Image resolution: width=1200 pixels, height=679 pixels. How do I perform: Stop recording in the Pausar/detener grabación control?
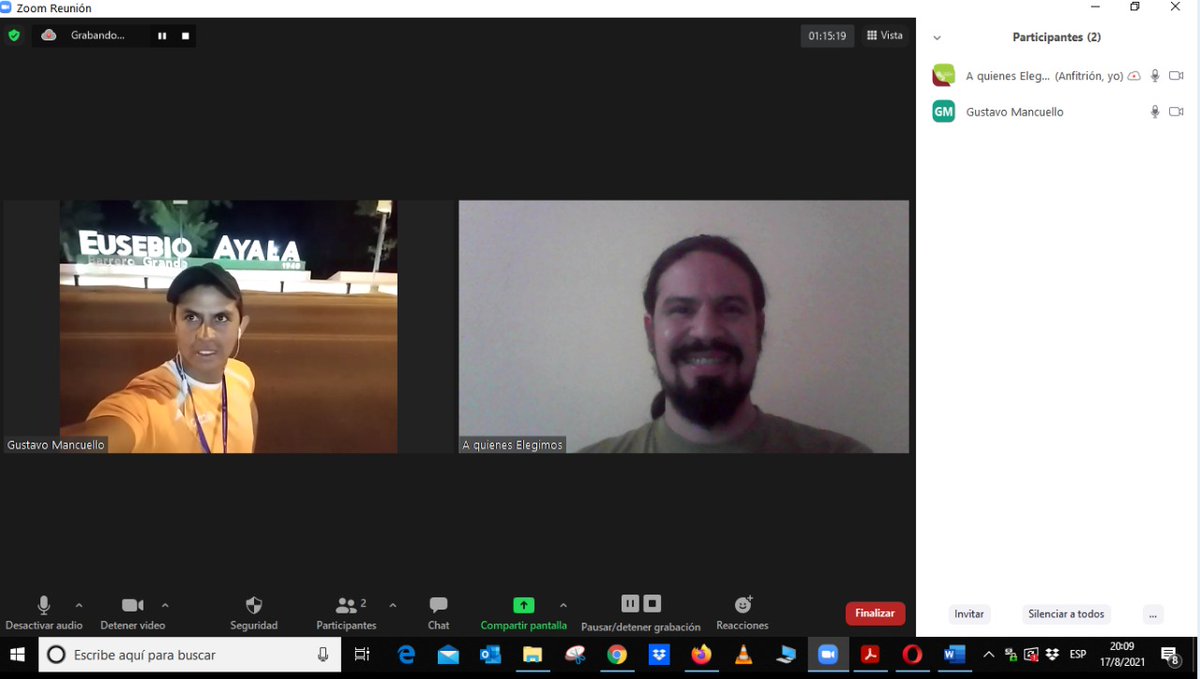(652, 603)
